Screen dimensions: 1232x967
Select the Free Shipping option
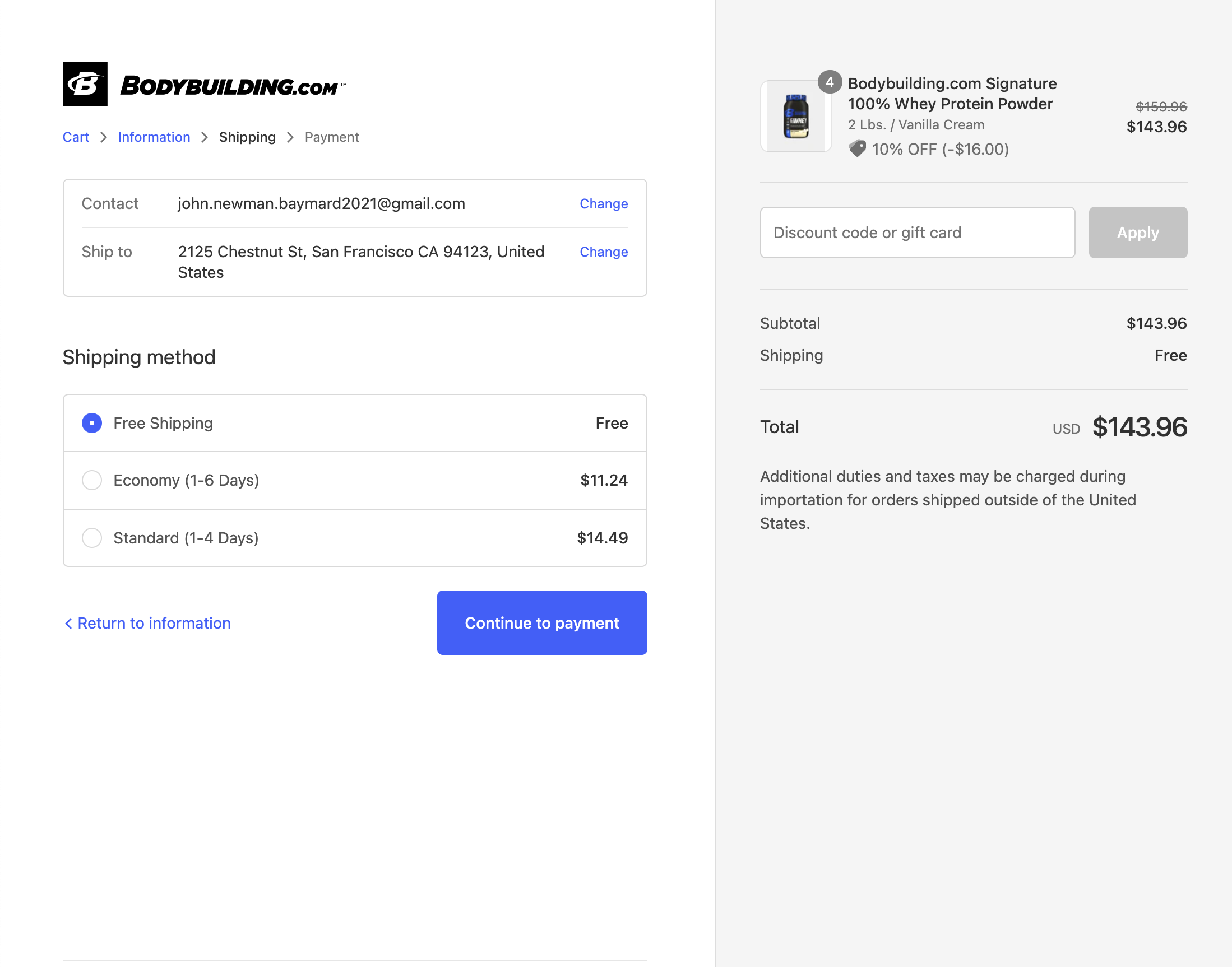(x=91, y=423)
